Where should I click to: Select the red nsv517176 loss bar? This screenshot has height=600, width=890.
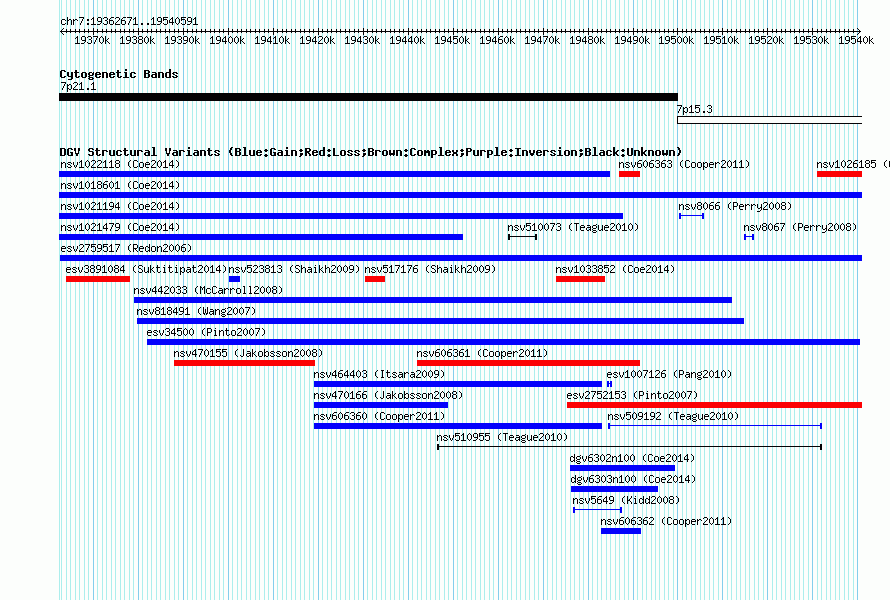click(375, 279)
